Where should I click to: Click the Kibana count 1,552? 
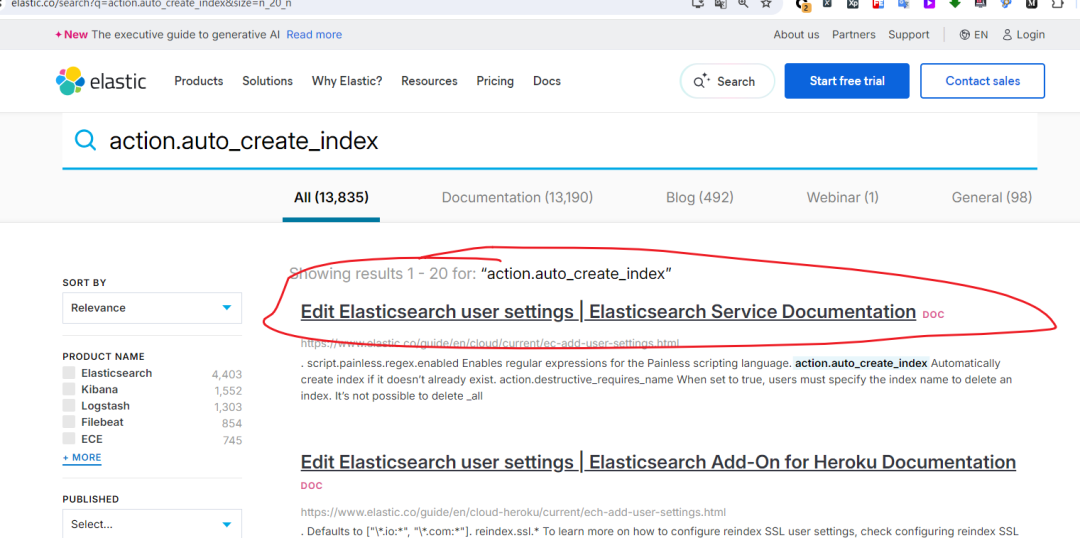(x=227, y=391)
